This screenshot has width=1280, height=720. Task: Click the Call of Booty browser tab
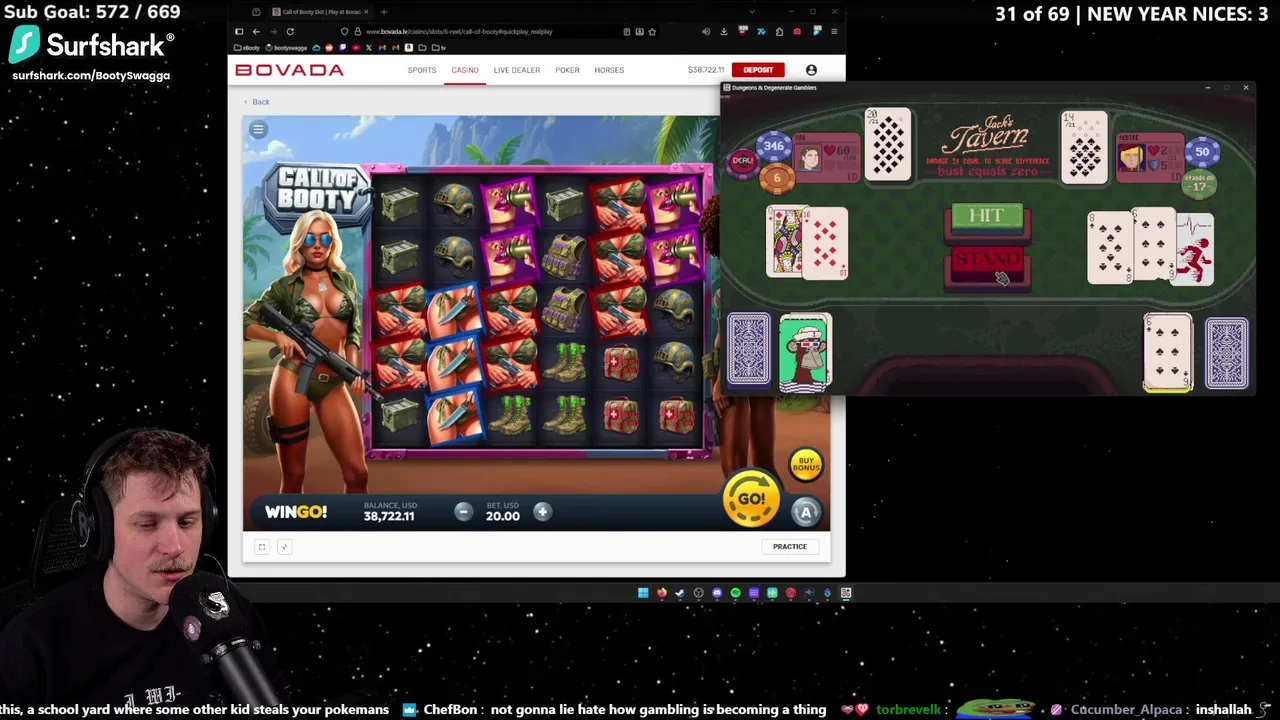click(x=321, y=12)
